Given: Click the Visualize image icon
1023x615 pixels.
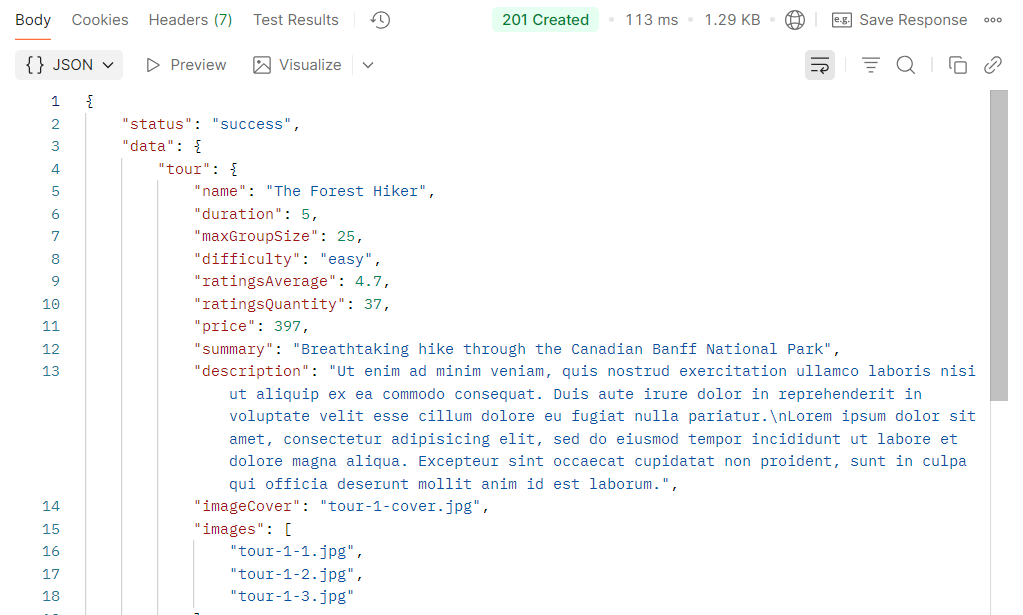Looking at the screenshot, I should tap(262, 65).
